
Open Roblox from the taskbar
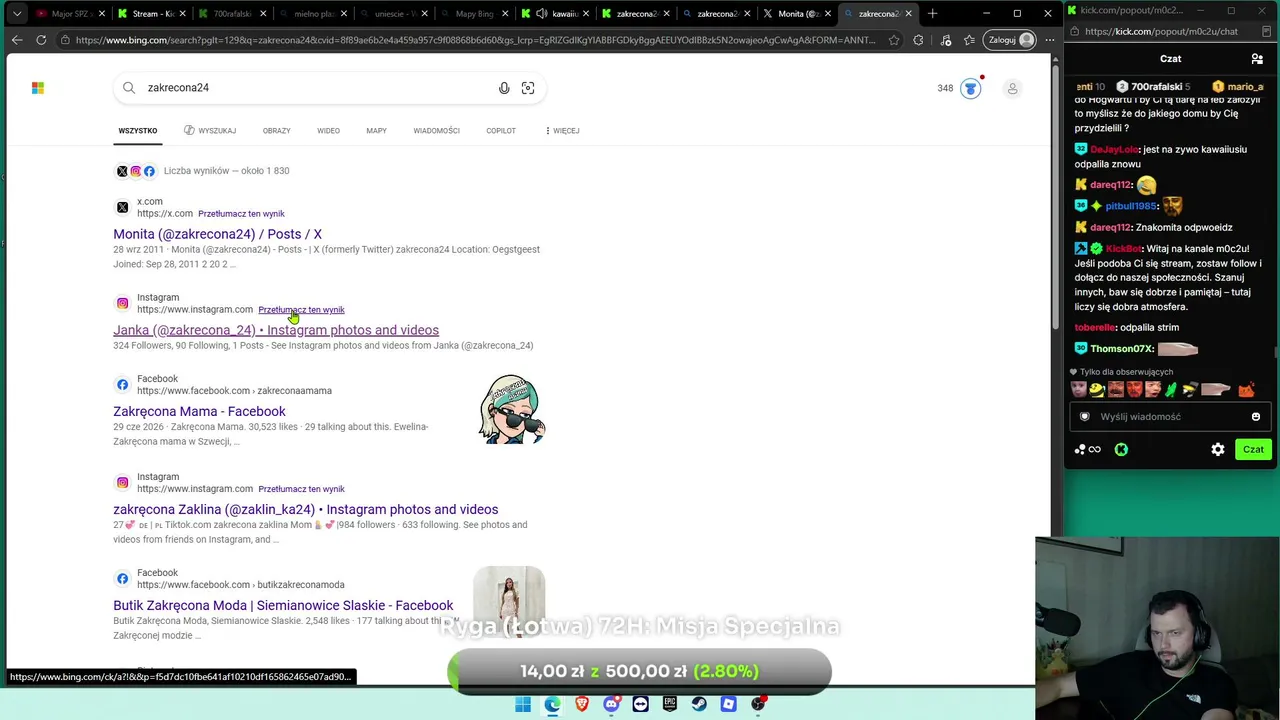(729, 705)
